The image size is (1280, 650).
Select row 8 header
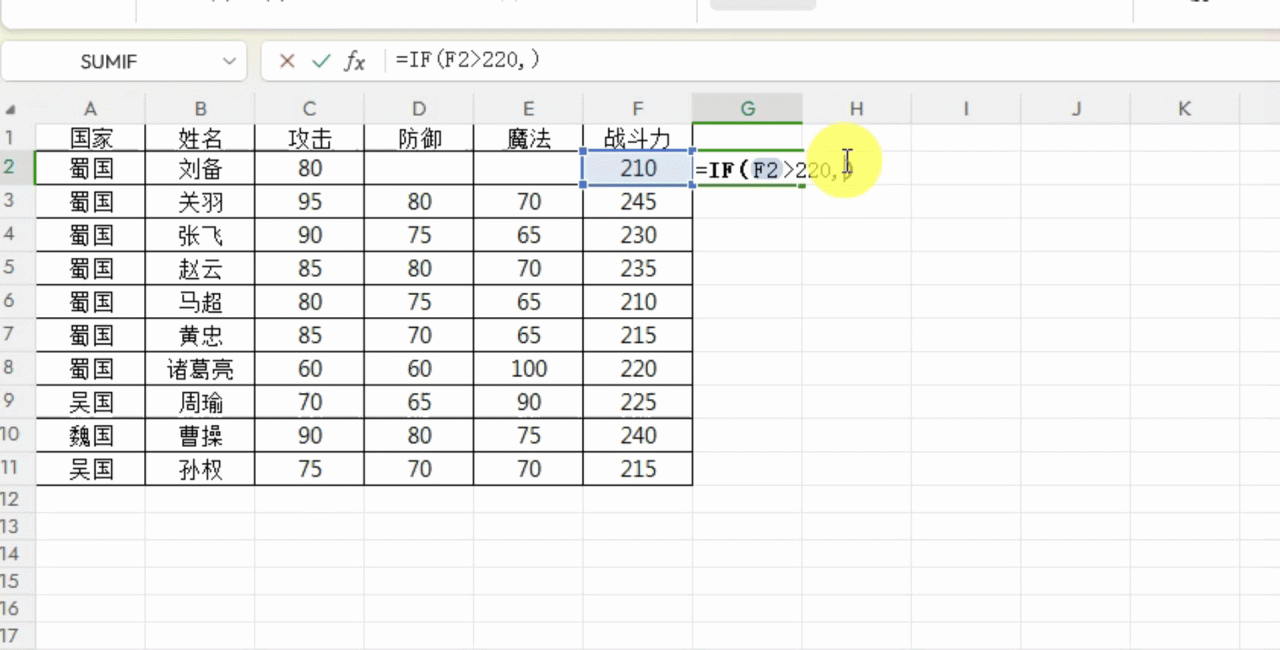[x=17, y=368]
